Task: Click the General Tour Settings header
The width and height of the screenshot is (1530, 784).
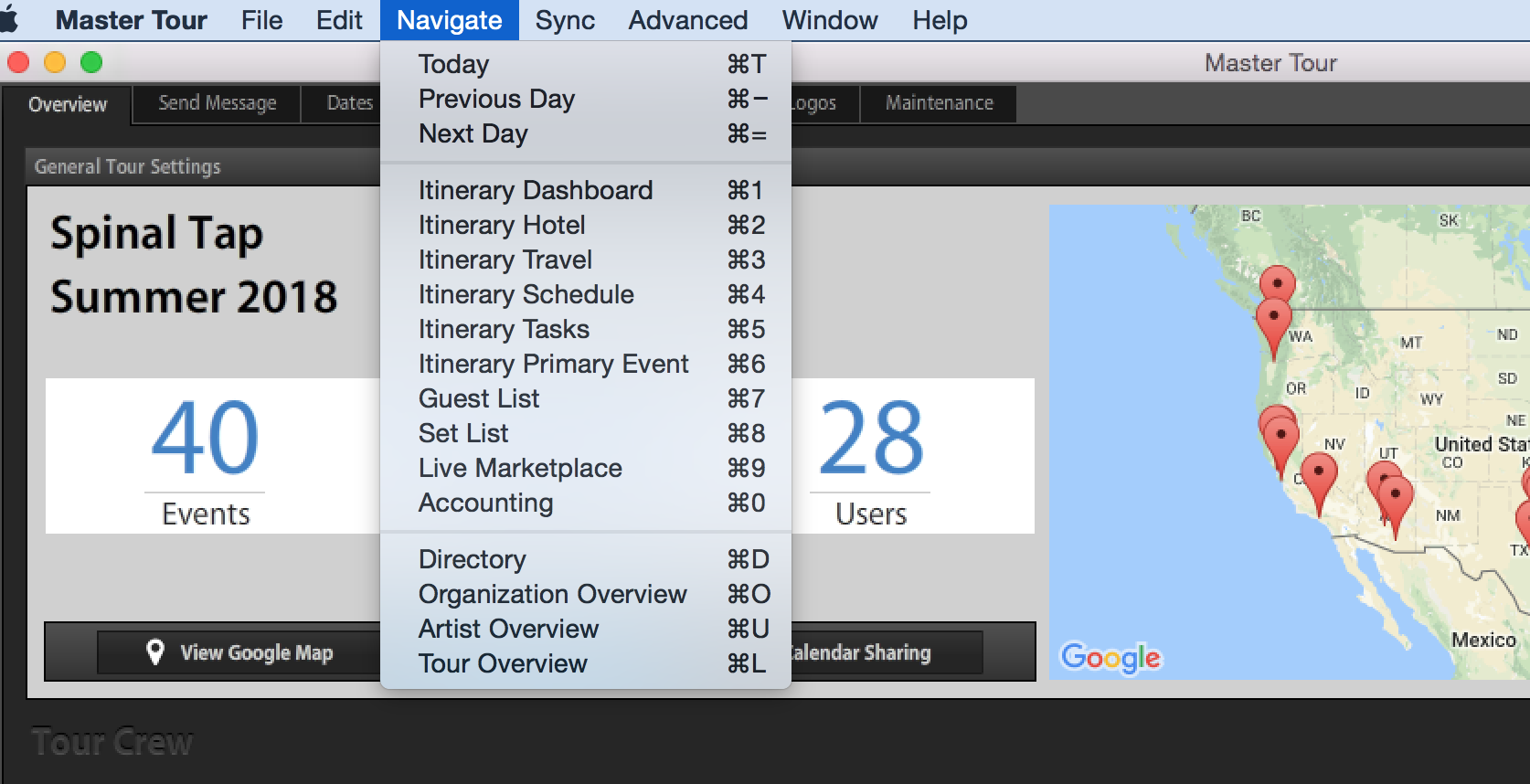Action: point(127,166)
